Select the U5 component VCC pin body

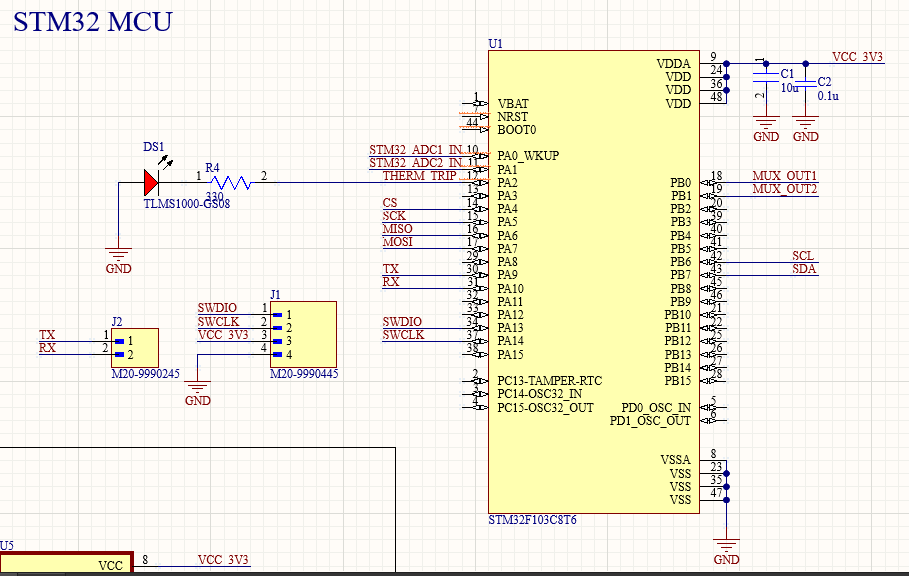click(x=67, y=563)
